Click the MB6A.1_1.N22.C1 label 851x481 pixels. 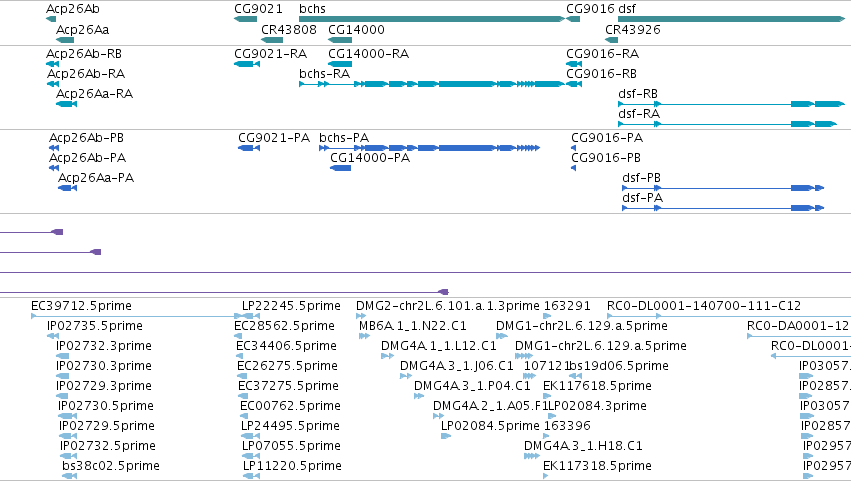(413, 326)
